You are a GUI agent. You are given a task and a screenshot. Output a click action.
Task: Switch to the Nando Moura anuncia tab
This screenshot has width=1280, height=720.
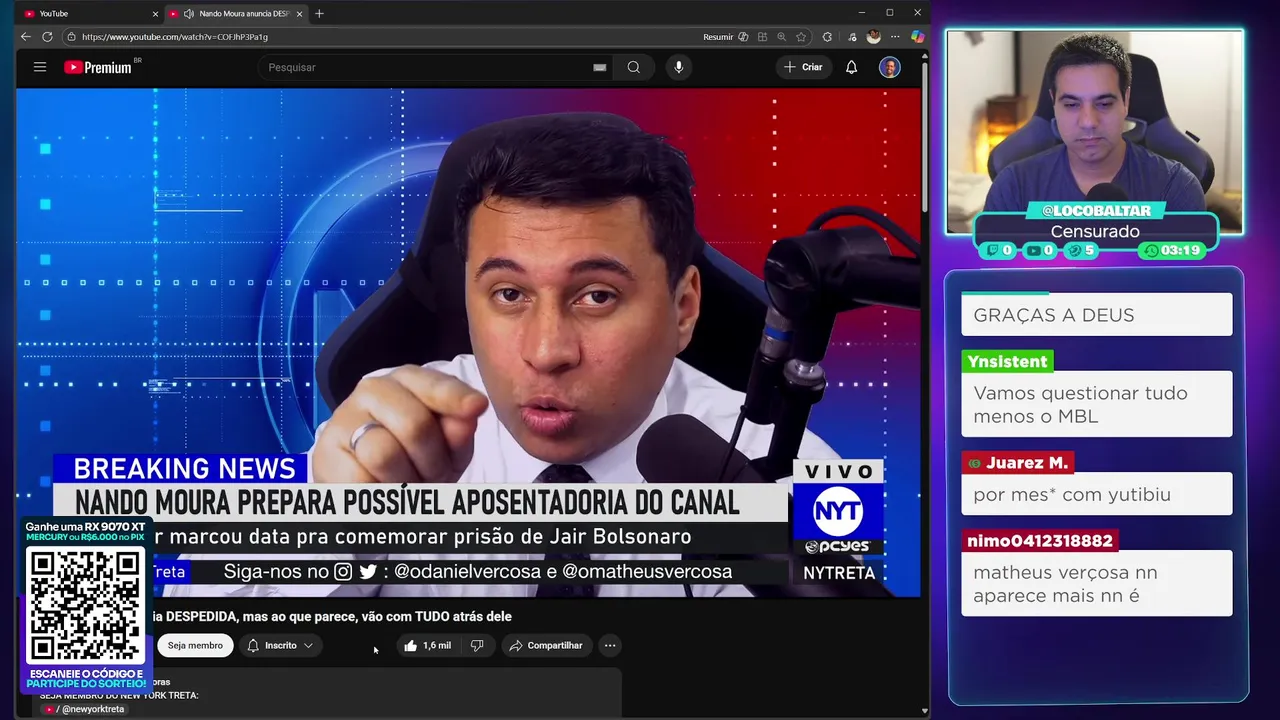(x=236, y=14)
